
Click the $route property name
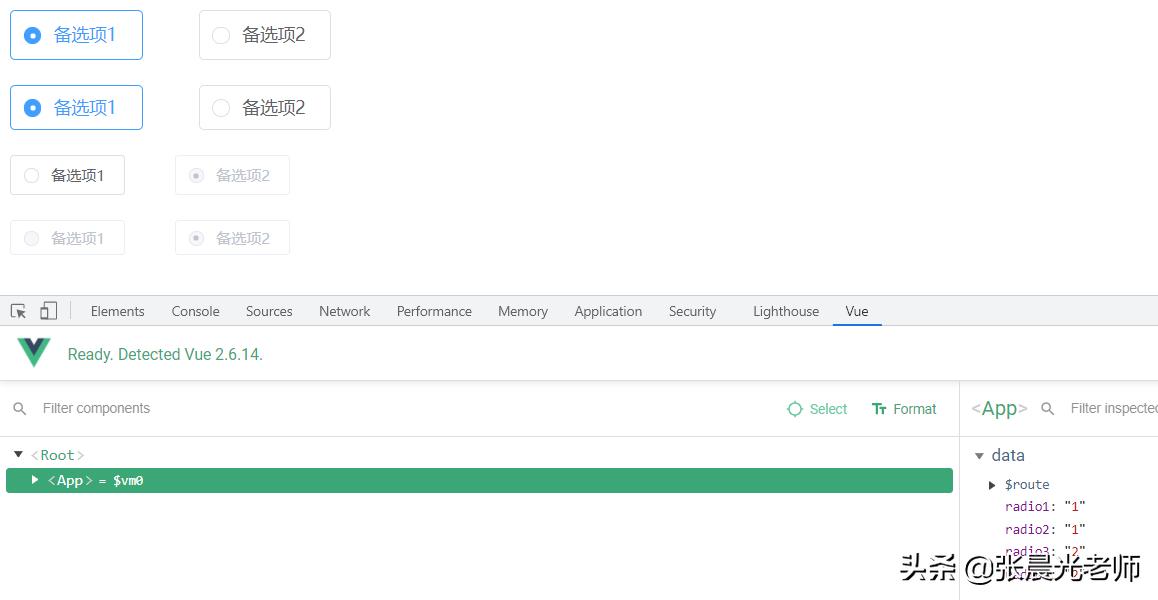coord(1027,485)
